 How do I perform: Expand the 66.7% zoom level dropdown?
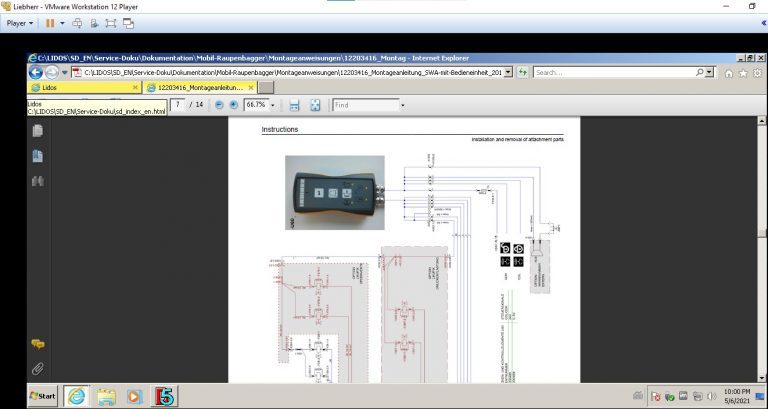(272, 105)
